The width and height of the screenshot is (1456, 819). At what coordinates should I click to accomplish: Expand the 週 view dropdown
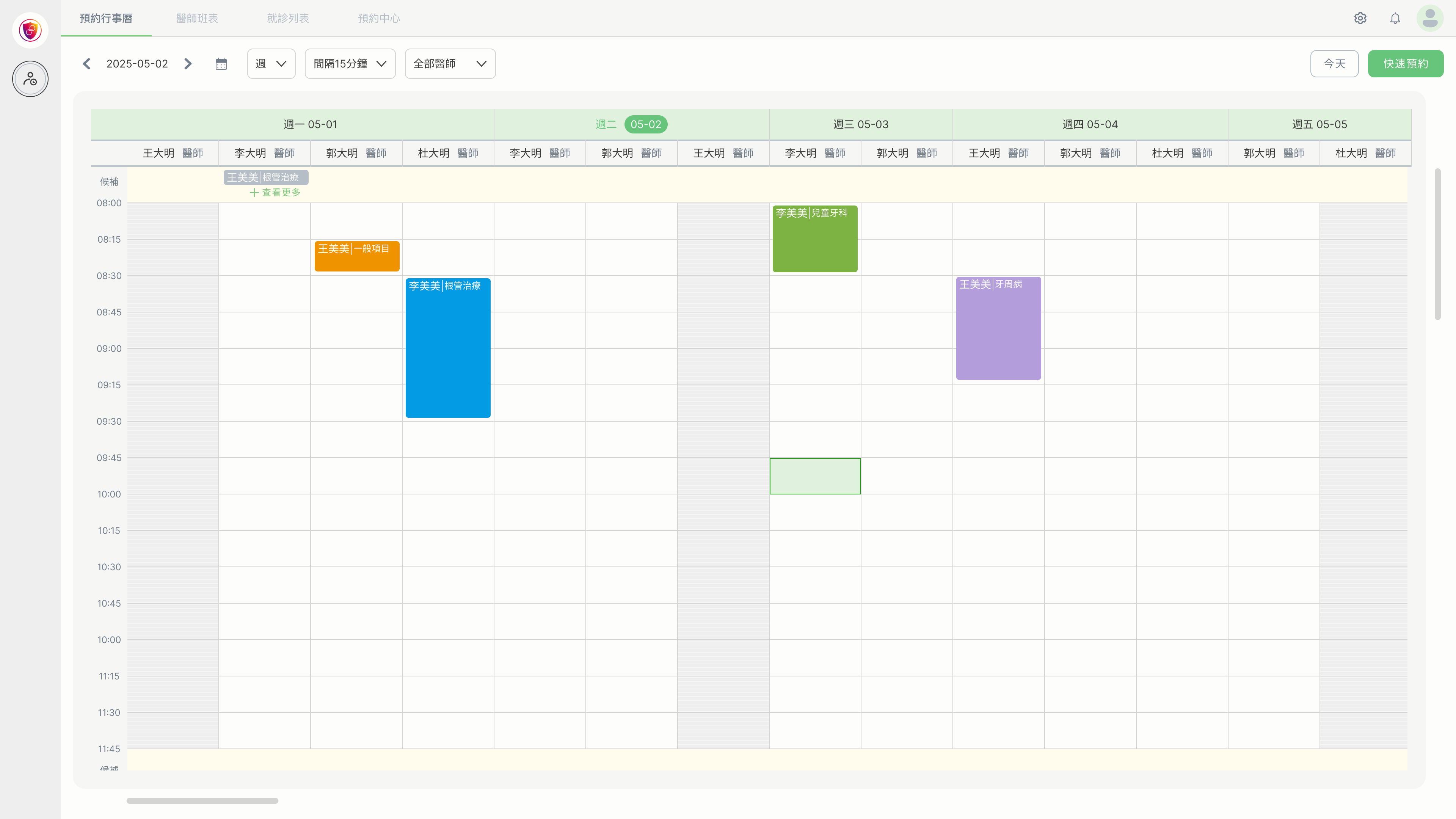[271, 64]
